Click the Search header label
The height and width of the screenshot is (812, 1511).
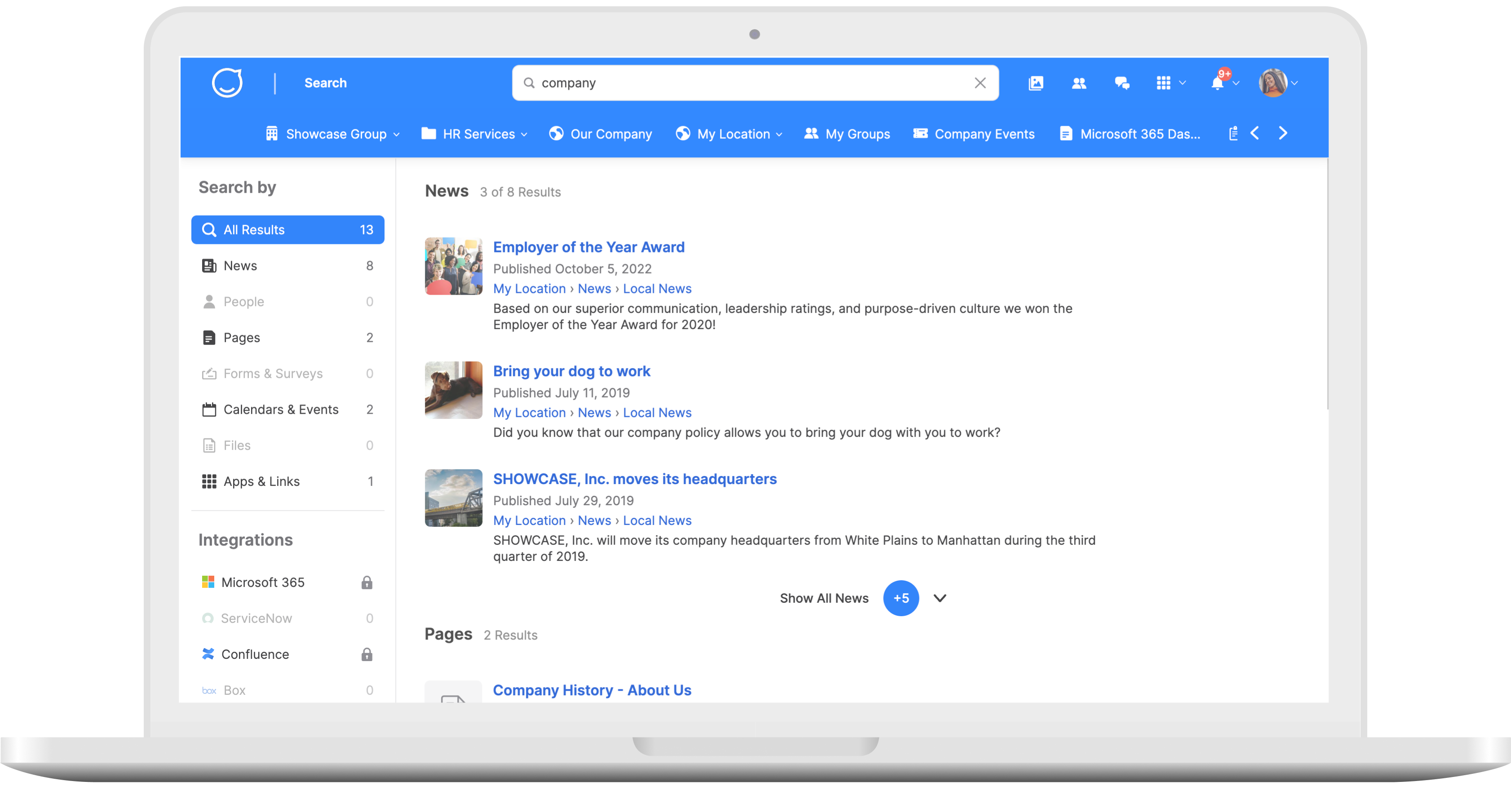(325, 83)
